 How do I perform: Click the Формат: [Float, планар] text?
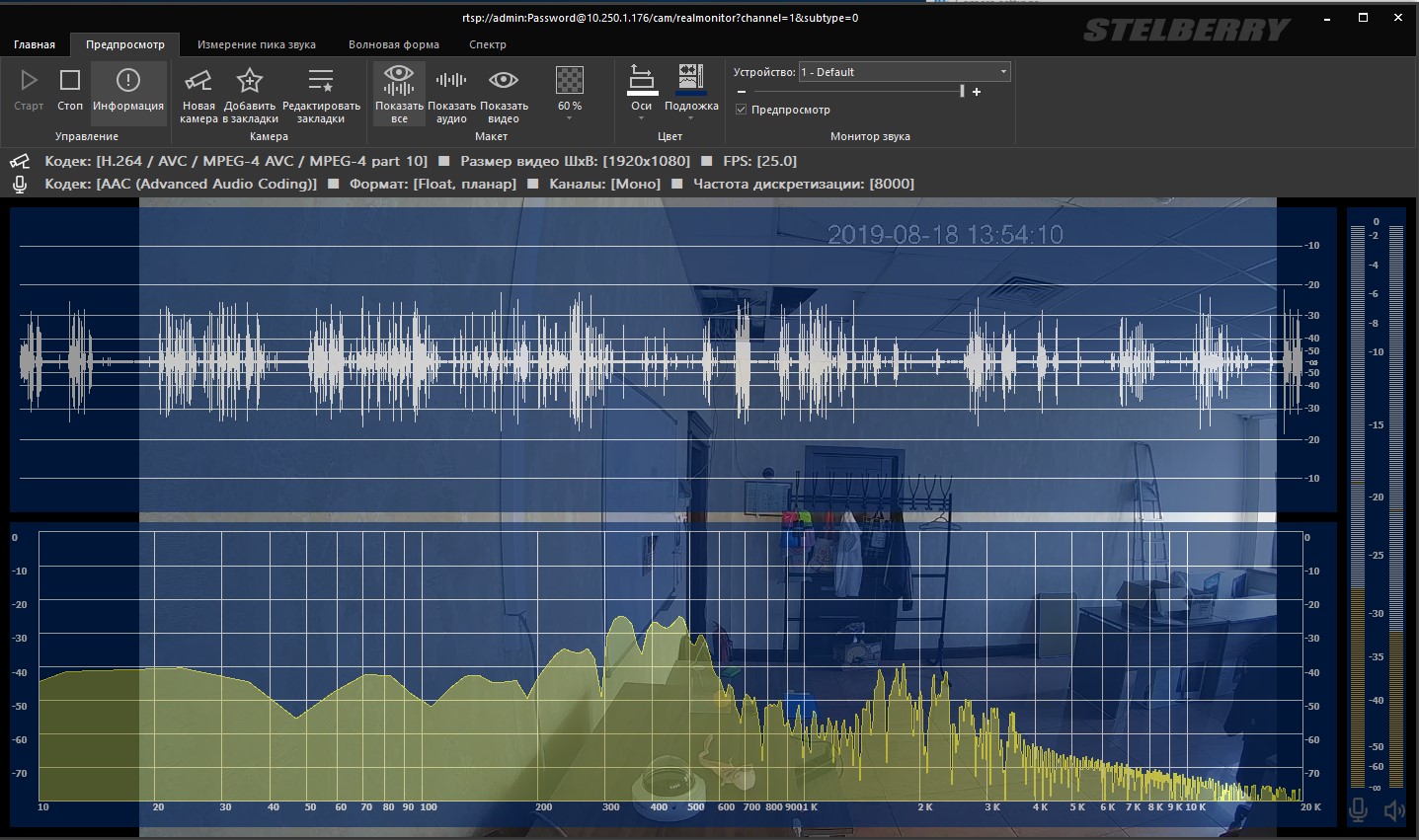(433, 184)
